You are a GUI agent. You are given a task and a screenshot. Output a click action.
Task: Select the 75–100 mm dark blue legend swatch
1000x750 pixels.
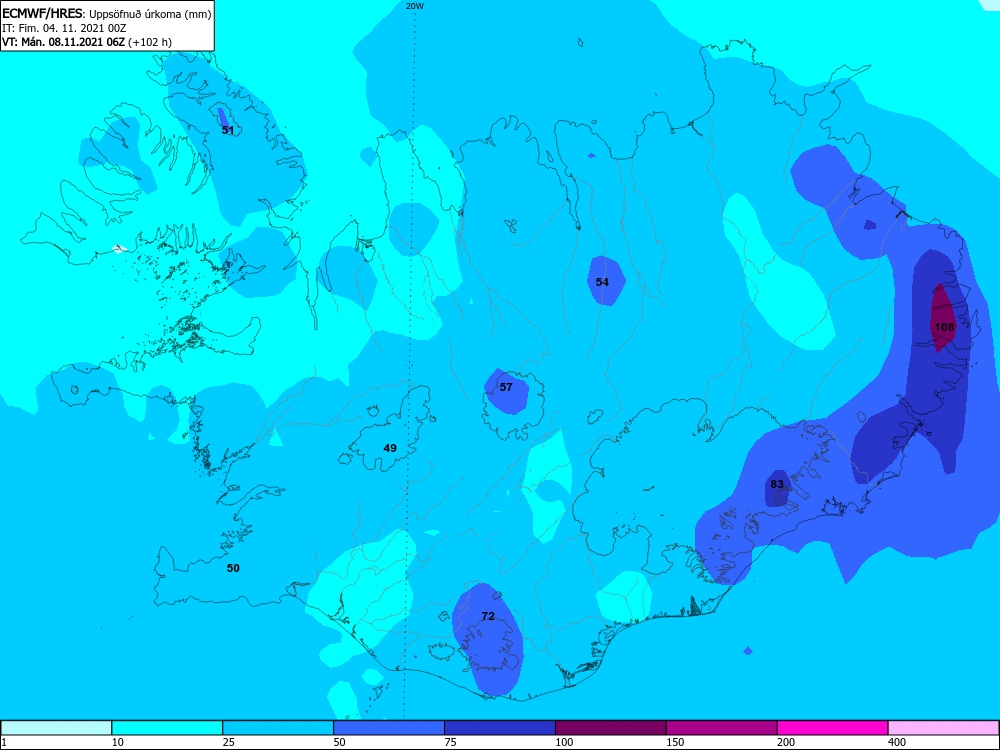click(x=500, y=728)
